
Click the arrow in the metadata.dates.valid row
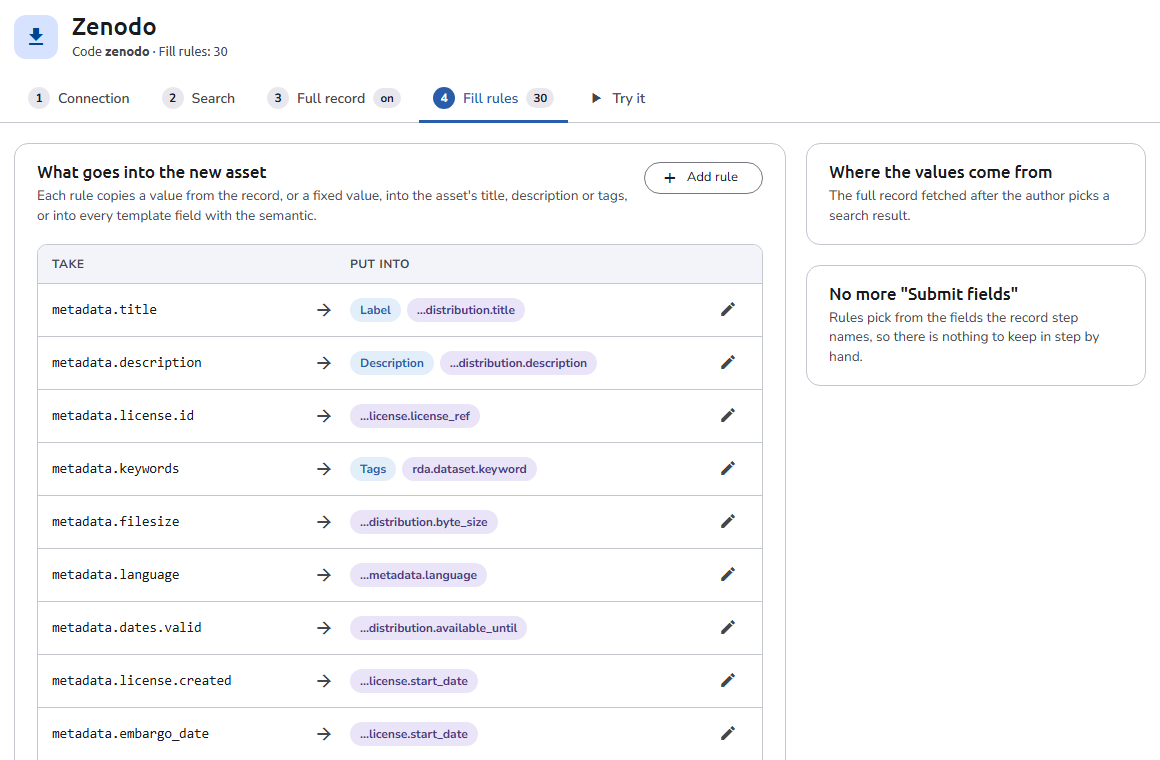tap(324, 628)
